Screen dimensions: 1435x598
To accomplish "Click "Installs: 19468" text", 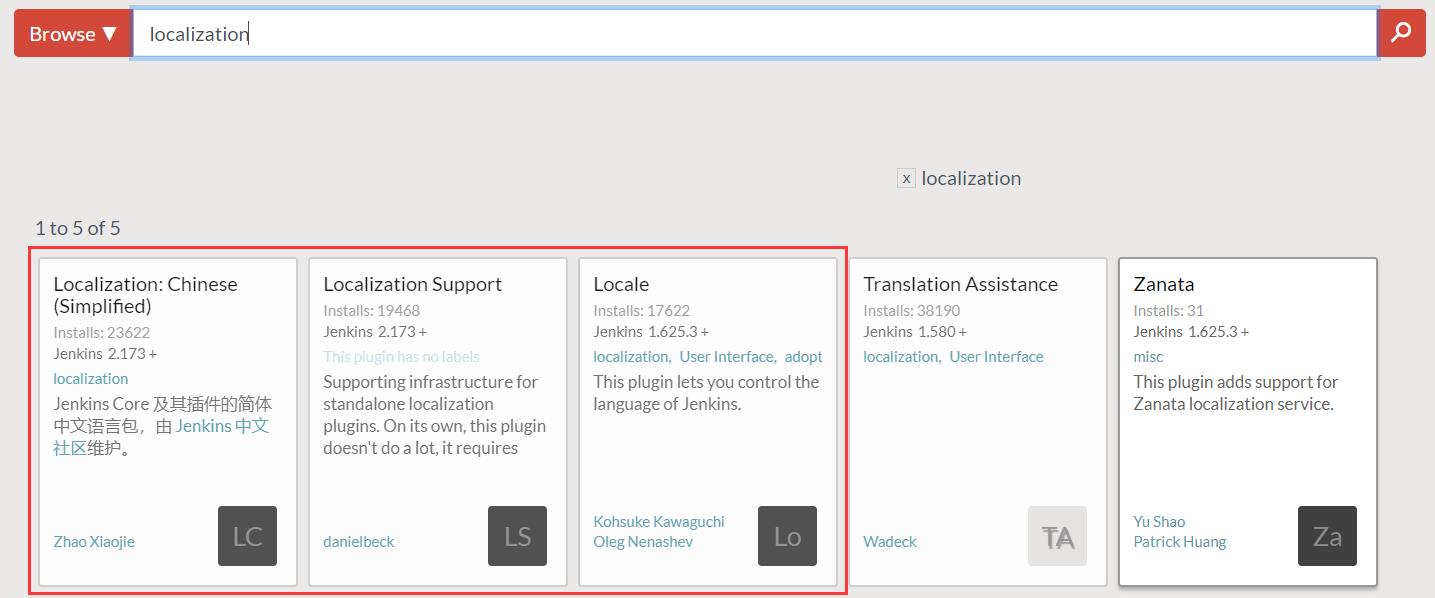I will pyautogui.click(x=372, y=311).
